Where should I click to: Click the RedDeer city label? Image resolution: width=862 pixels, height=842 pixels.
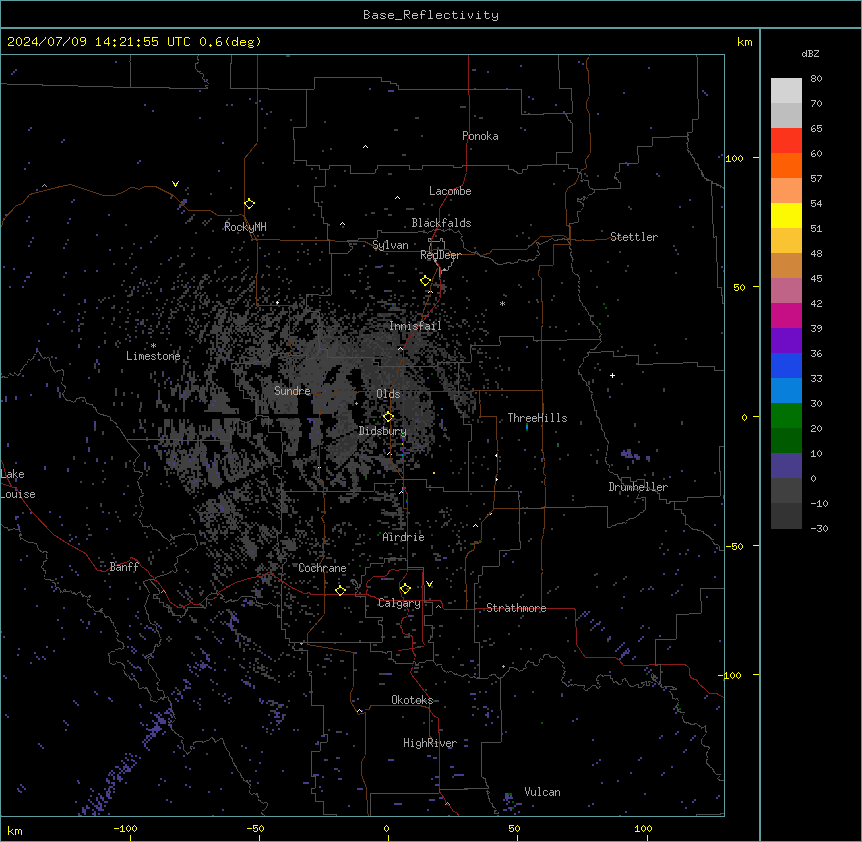tap(440, 255)
